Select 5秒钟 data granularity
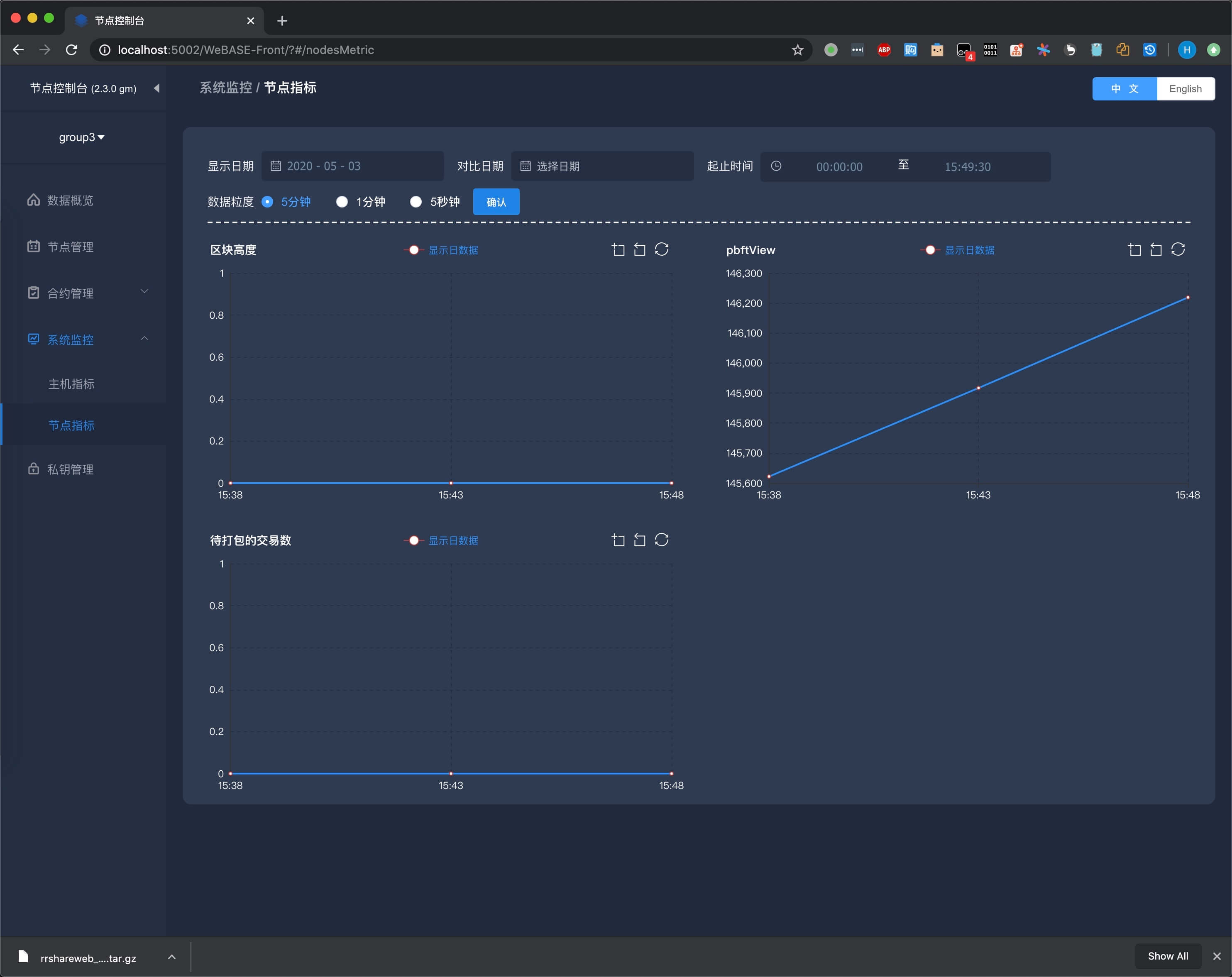This screenshot has height=977, width=1232. [x=435, y=202]
